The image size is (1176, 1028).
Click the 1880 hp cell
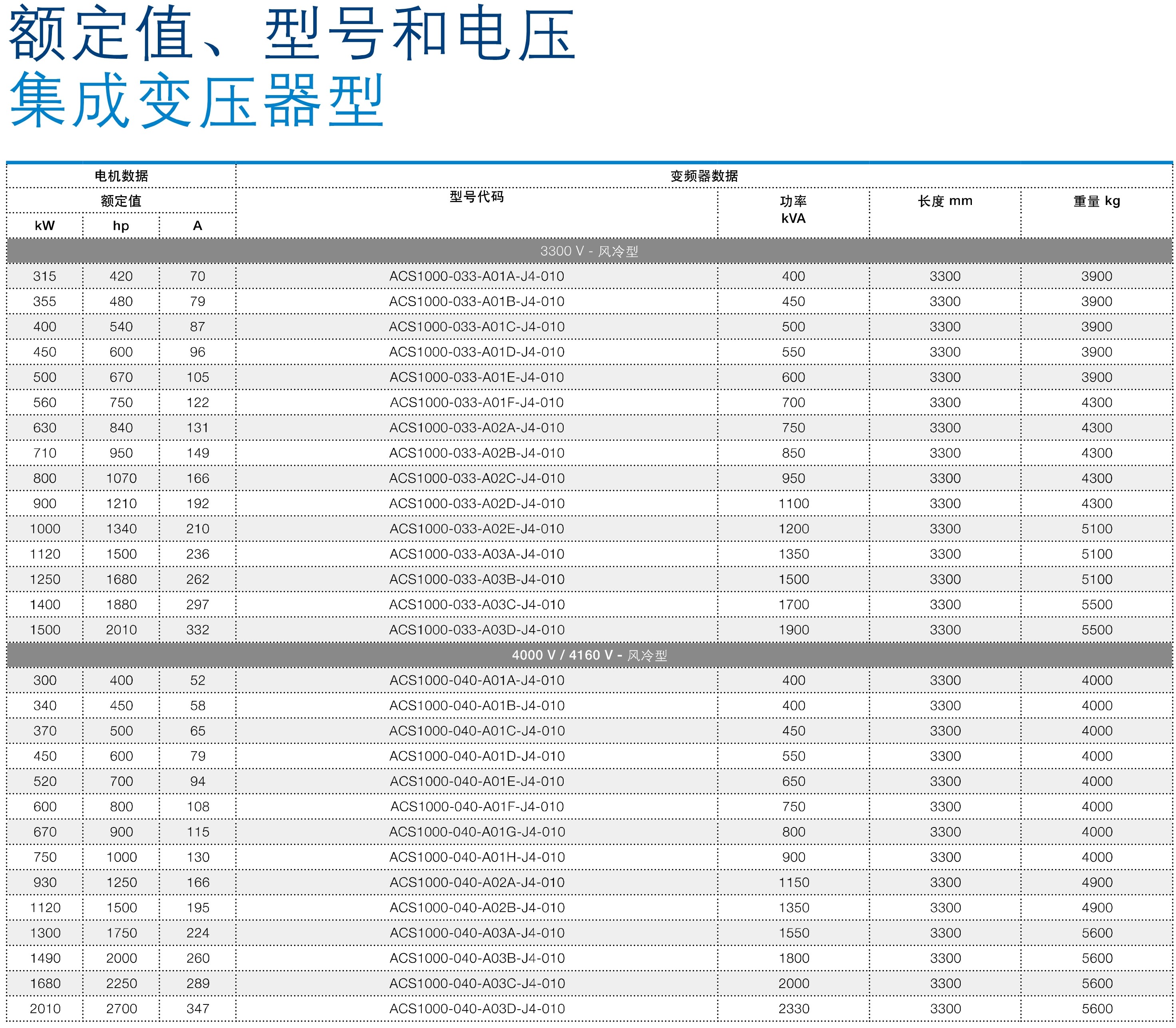coord(121,604)
